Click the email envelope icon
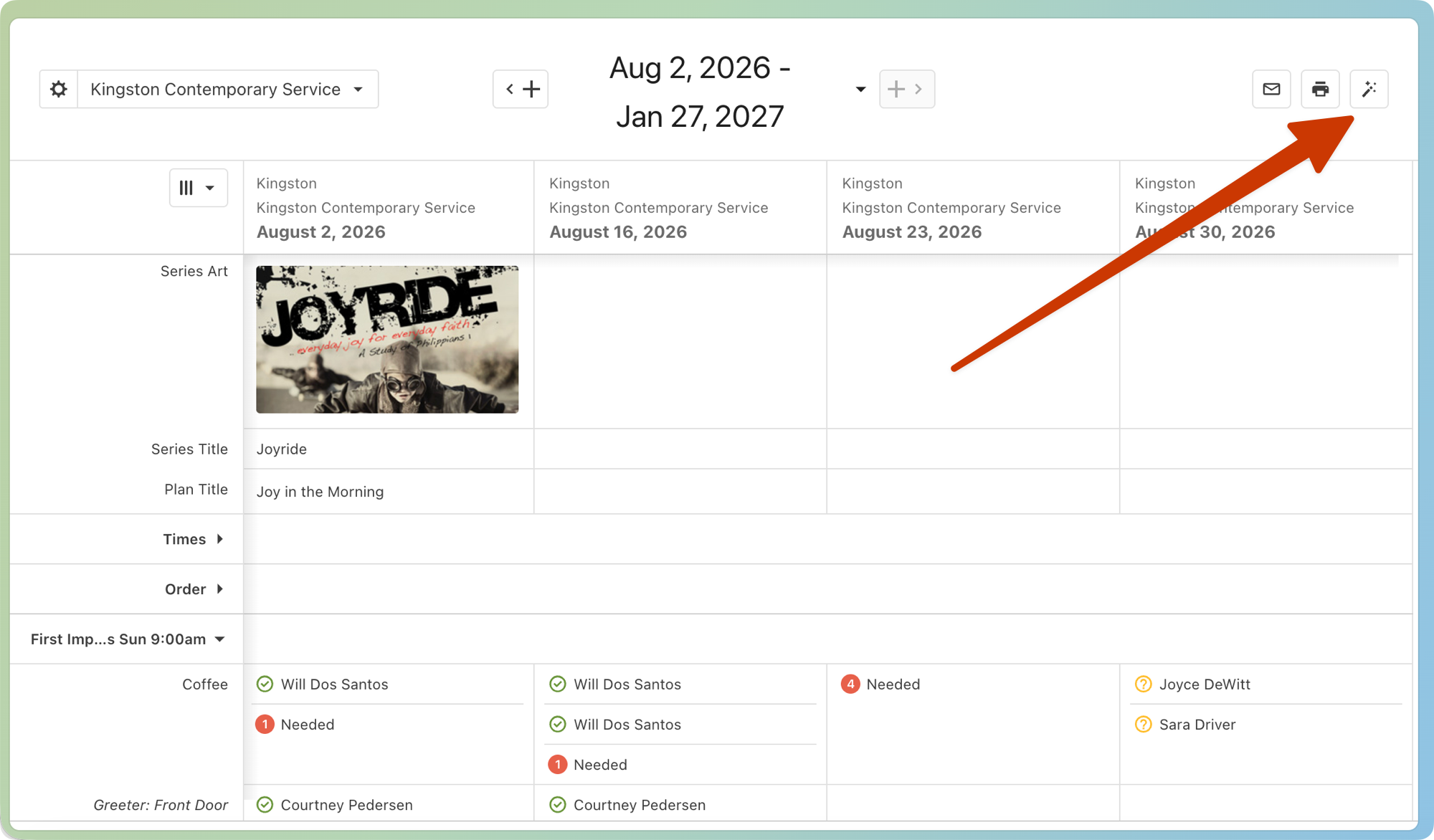Image resolution: width=1434 pixels, height=840 pixels. click(1271, 89)
